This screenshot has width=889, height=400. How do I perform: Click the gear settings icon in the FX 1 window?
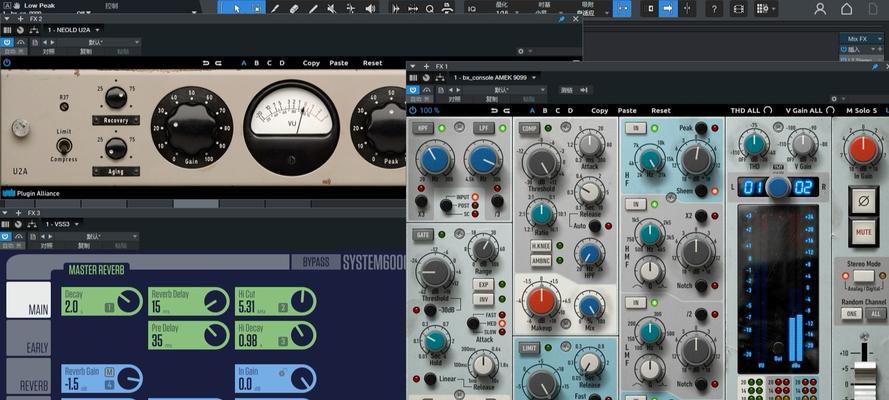click(833, 99)
